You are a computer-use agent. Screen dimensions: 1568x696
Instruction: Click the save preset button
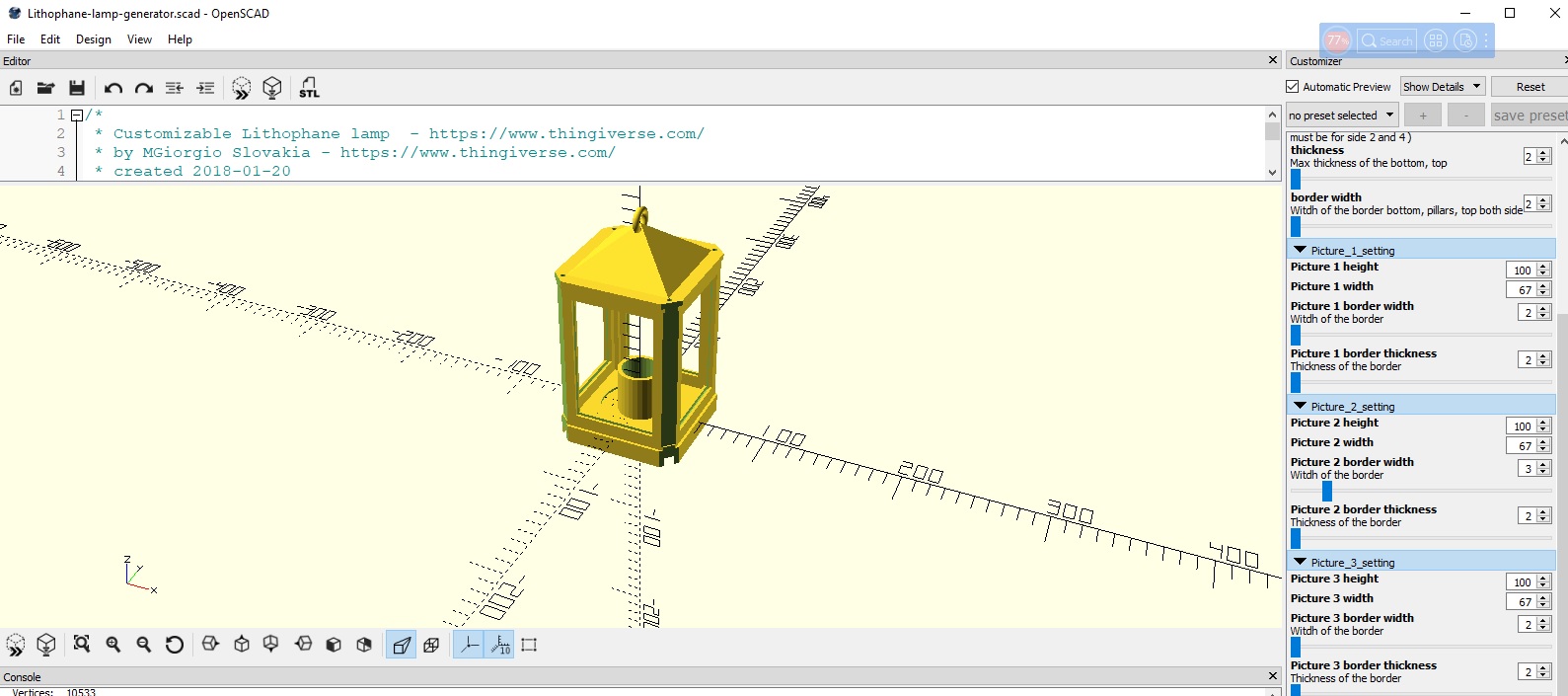[x=1529, y=116]
